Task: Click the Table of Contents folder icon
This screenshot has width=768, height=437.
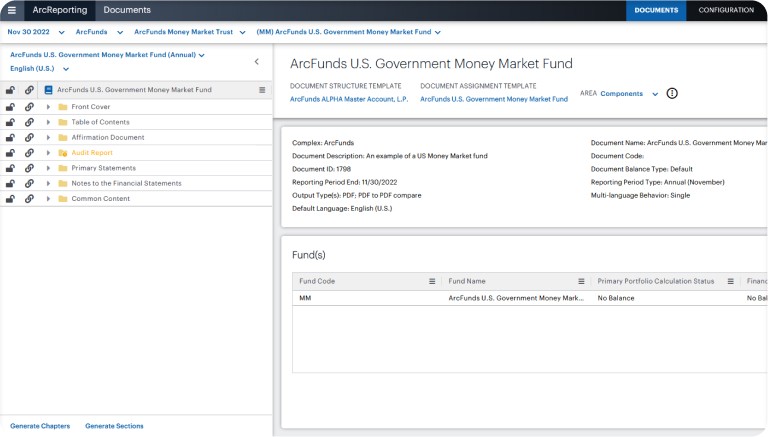Action: pos(63,122)
